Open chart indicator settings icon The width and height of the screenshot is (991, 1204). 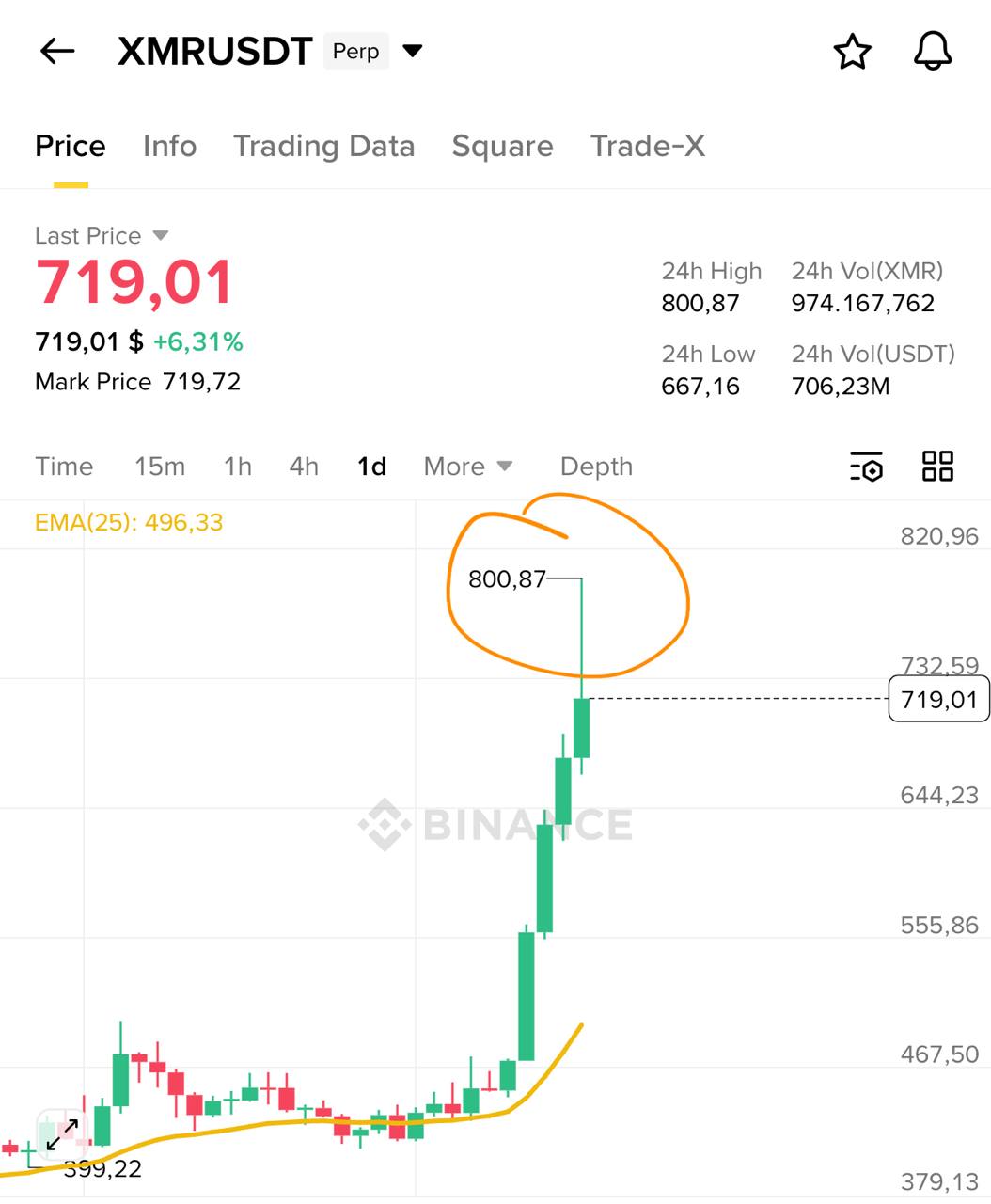[866, 467]
